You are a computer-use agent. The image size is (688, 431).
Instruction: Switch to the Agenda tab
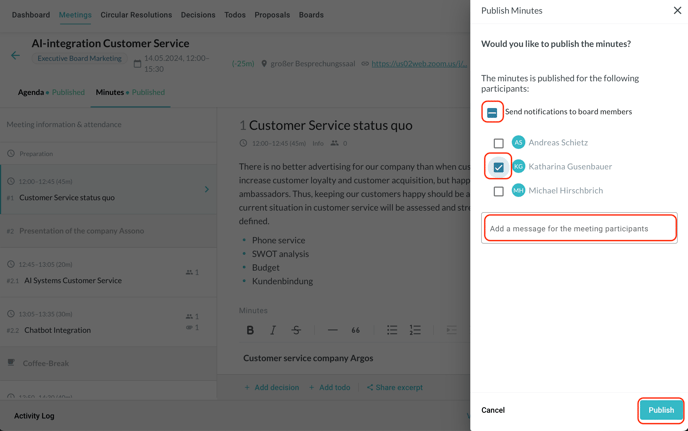pos(31,92)
